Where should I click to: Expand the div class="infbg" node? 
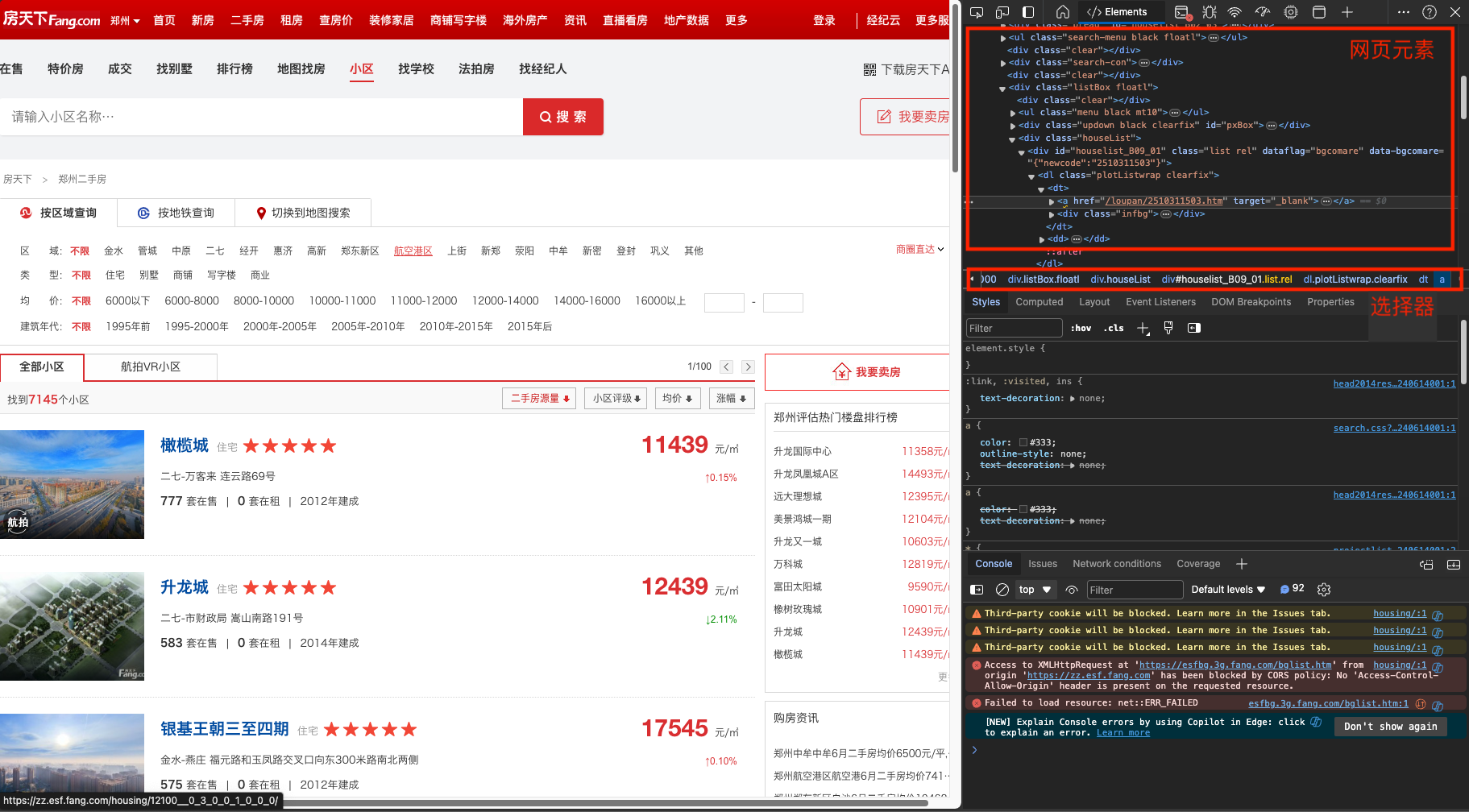coord(1052,214)
